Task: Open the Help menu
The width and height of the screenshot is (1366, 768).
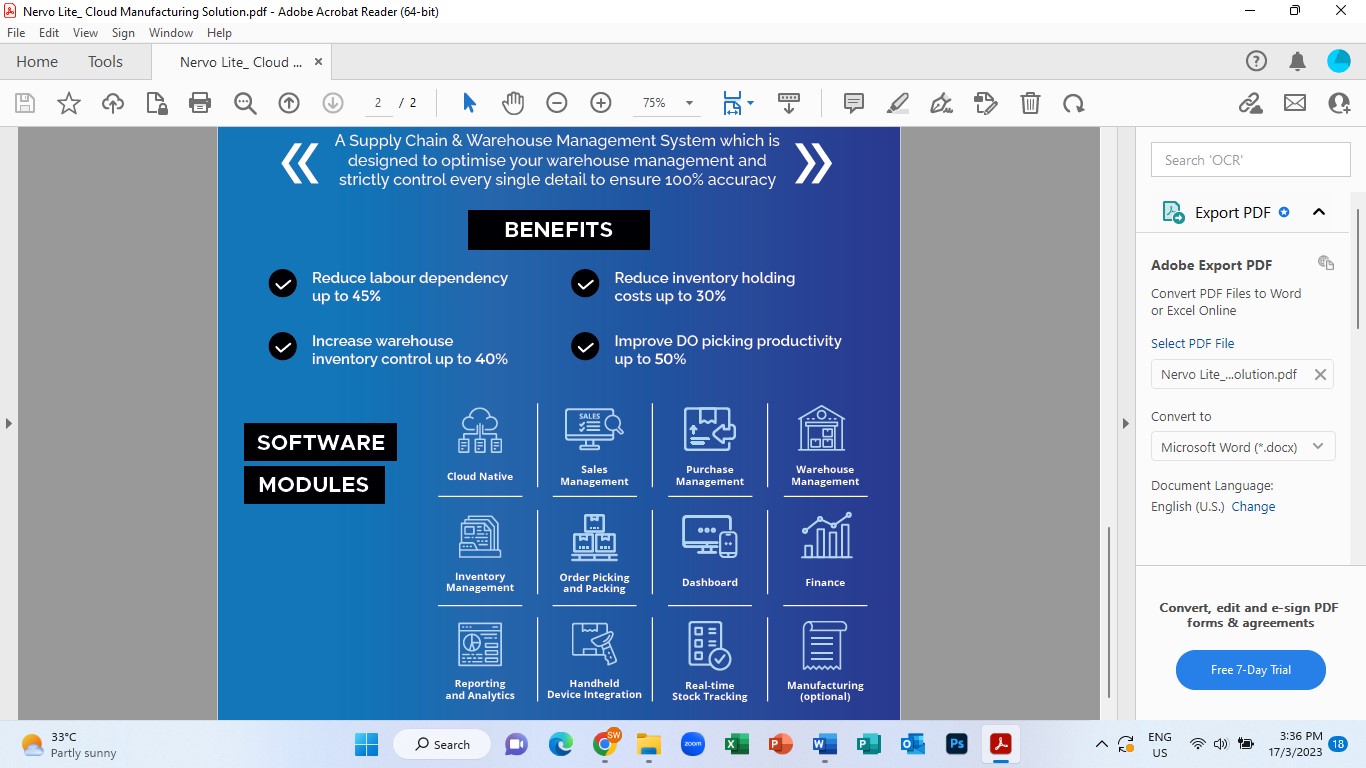Action: (x=219, y=33)
